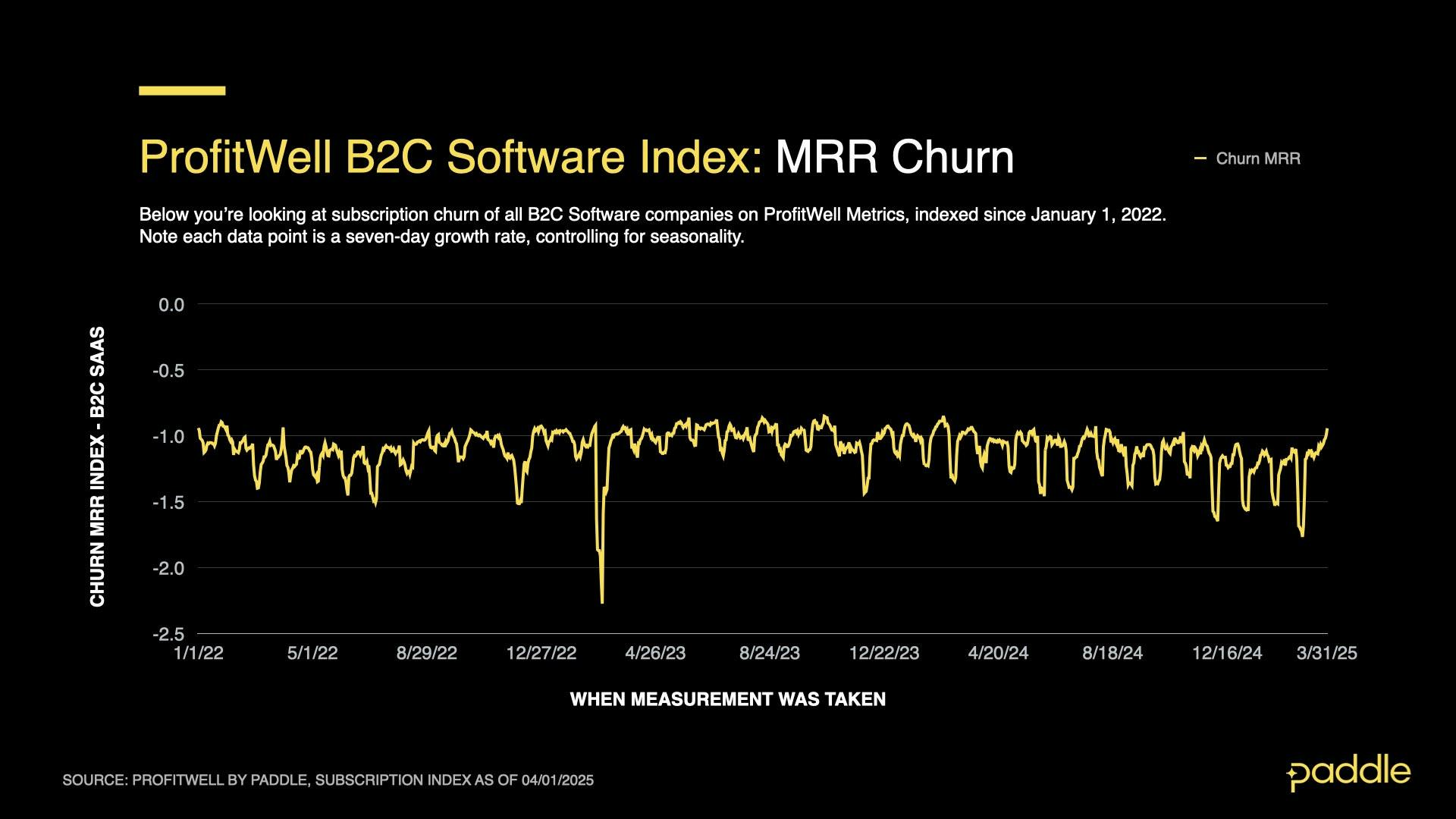The width and height of the screenshot is (1456, 819).
Task: Click the 5/1/22 x-axis date label
Action: [312, 653]
